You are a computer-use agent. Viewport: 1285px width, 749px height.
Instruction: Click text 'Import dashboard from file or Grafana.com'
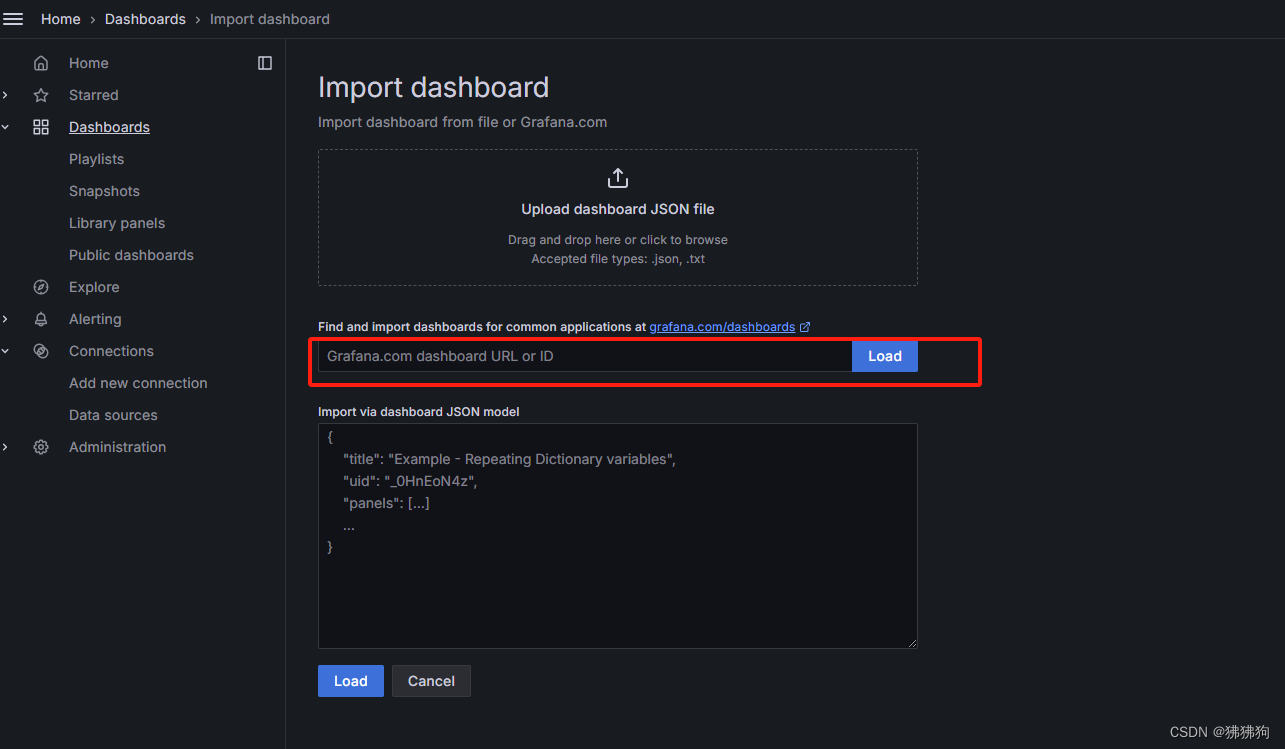462,122
